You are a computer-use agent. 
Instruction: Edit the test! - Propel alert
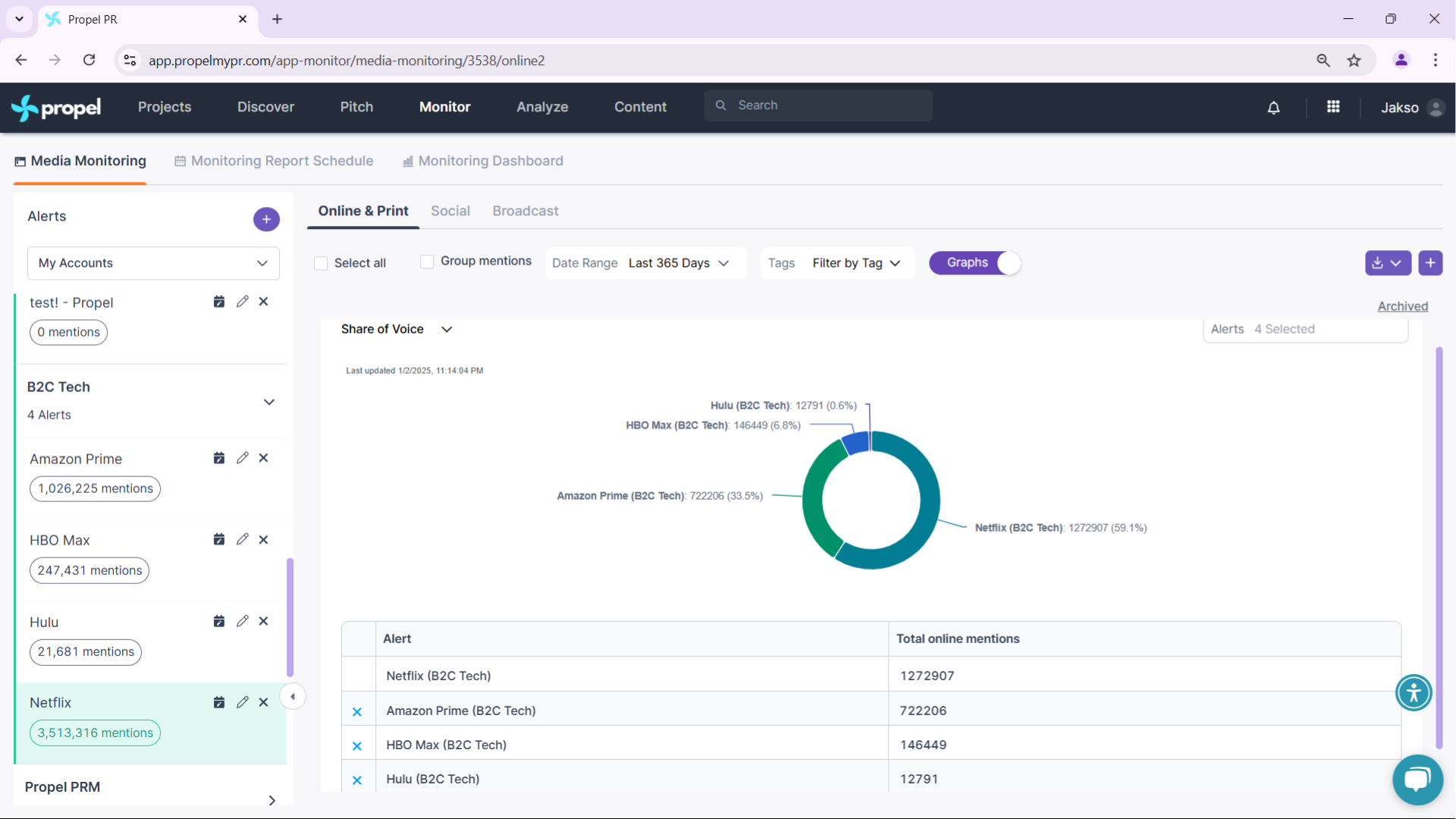pyautogui.click(x=243, y=302)
